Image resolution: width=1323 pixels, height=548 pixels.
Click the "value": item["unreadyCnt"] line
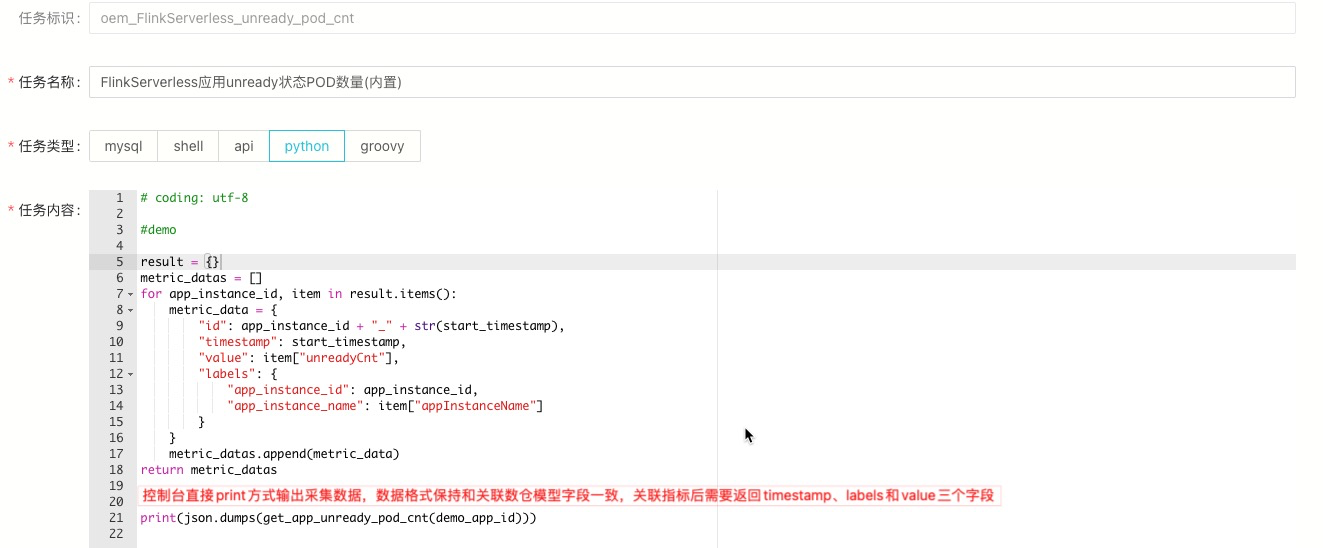(298, 358)
